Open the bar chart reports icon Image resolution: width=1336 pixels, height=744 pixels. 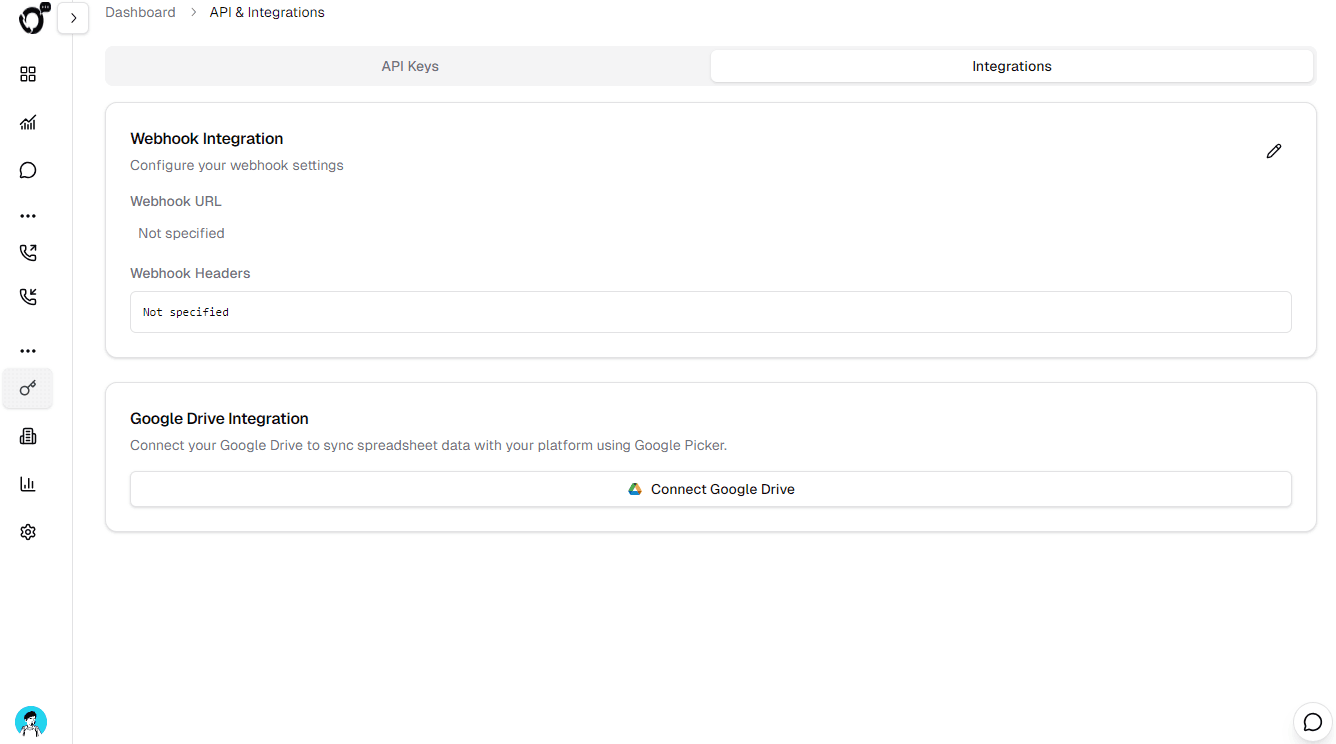[27, 483]
